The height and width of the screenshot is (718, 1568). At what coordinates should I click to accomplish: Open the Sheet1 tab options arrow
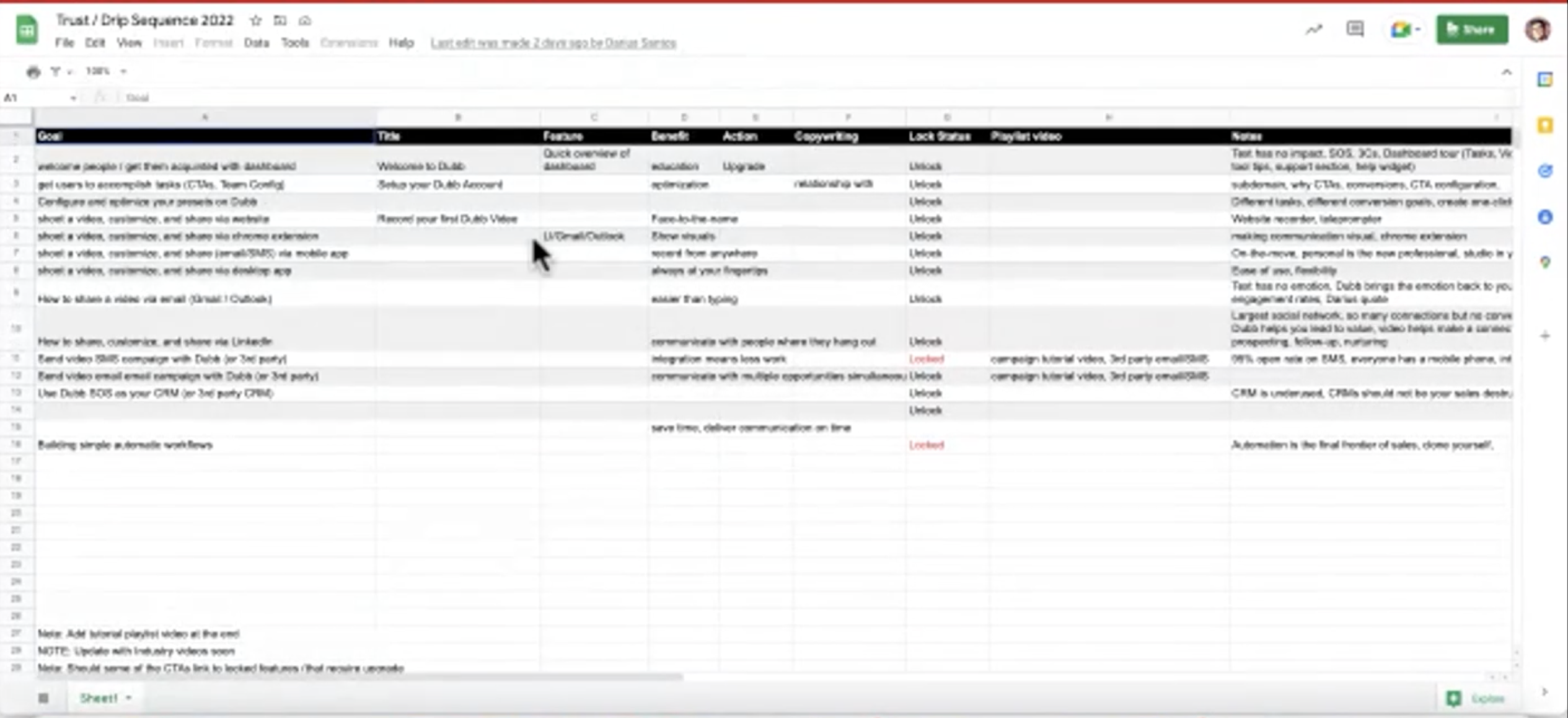128,698
